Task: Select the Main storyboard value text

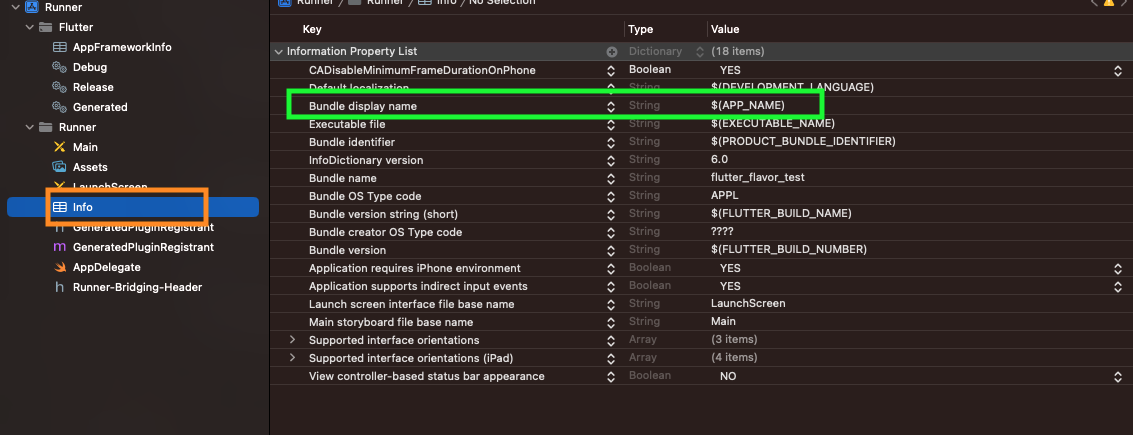Action: [x=723, y=322]
